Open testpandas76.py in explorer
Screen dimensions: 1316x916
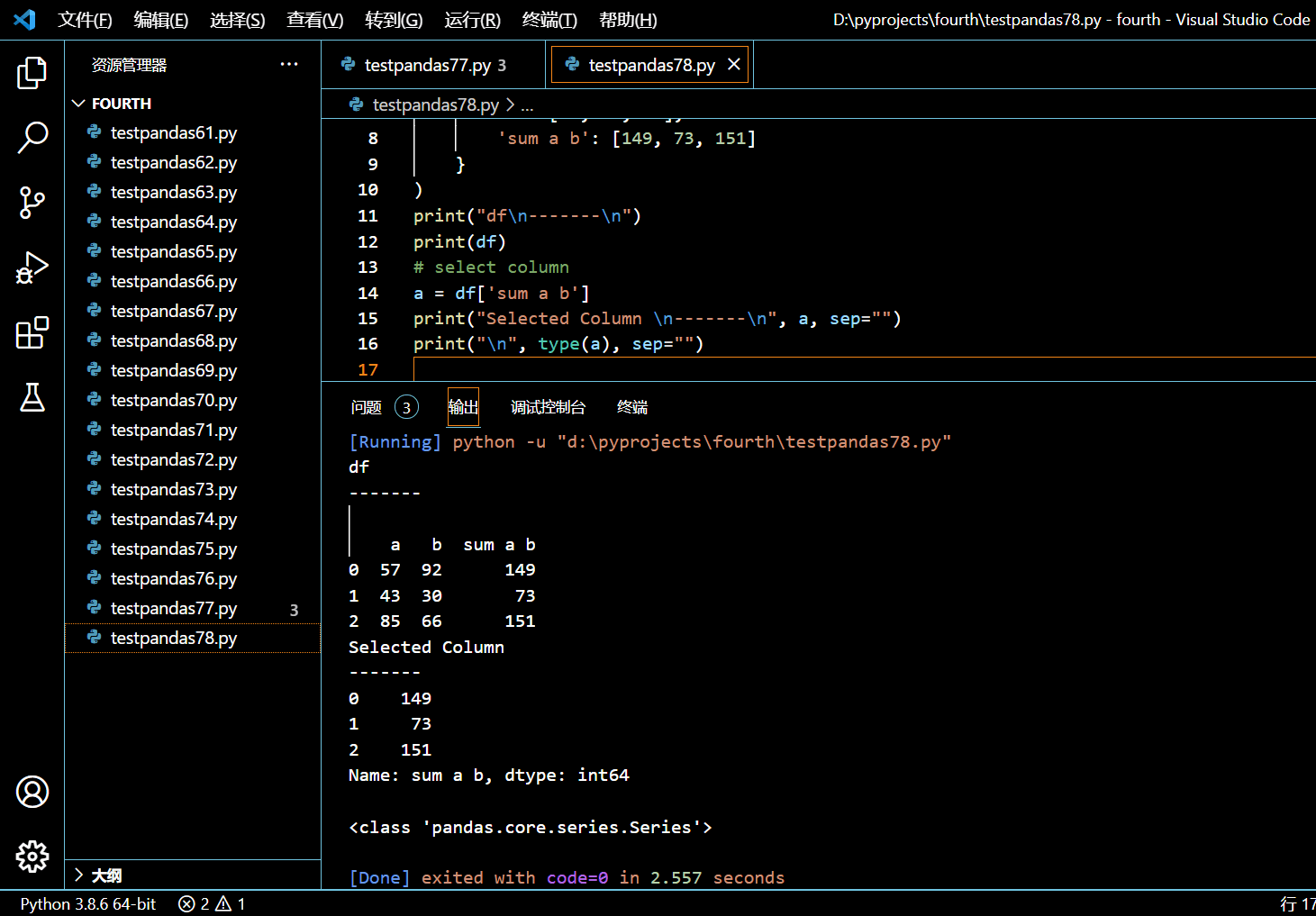pyautogui.click(x=193, y=578)
